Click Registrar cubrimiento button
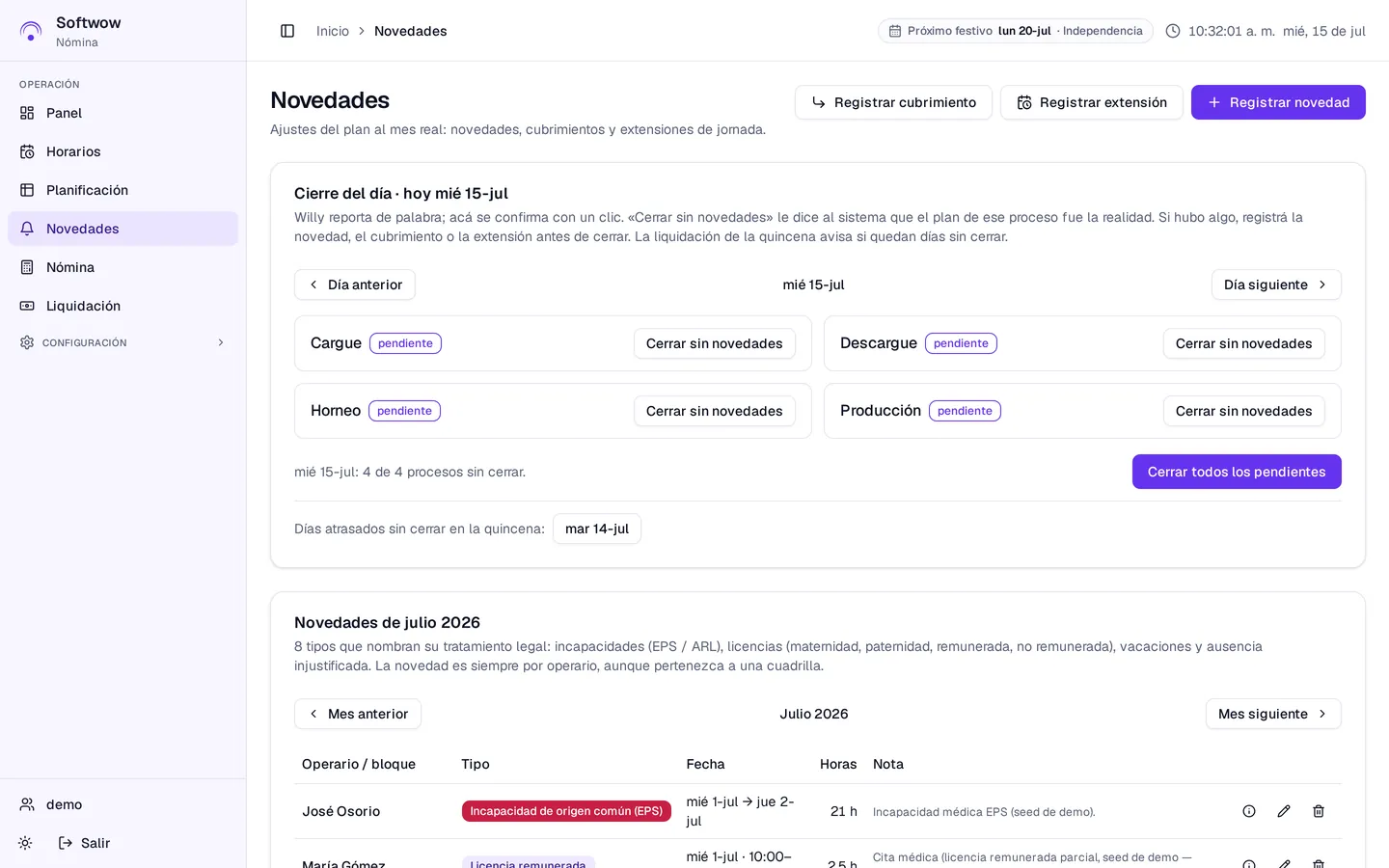Image resolution: width=1389 pixels, height=868 pixels. tap(893, 102)
